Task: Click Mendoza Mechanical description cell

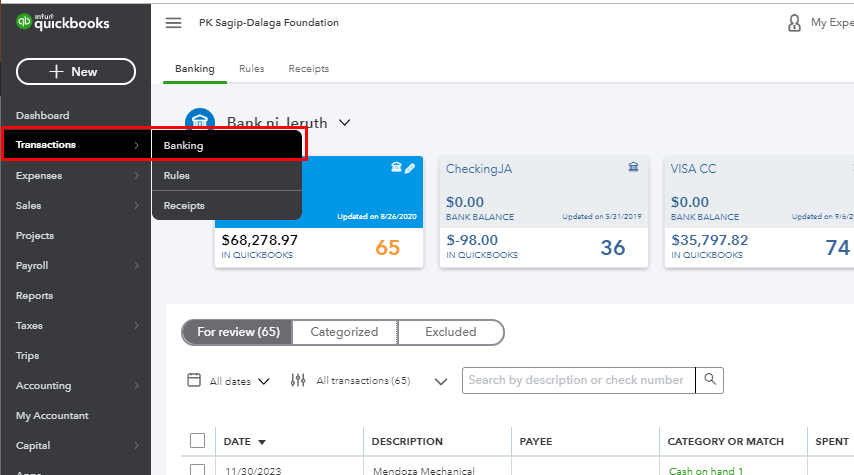Action: [x=423, y=470]
